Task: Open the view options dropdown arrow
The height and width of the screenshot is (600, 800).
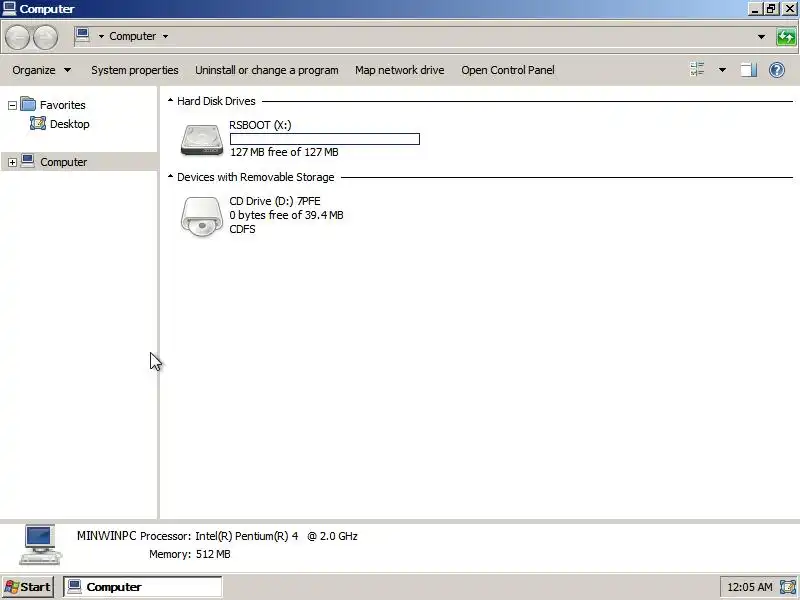Action: pos(722,70)
